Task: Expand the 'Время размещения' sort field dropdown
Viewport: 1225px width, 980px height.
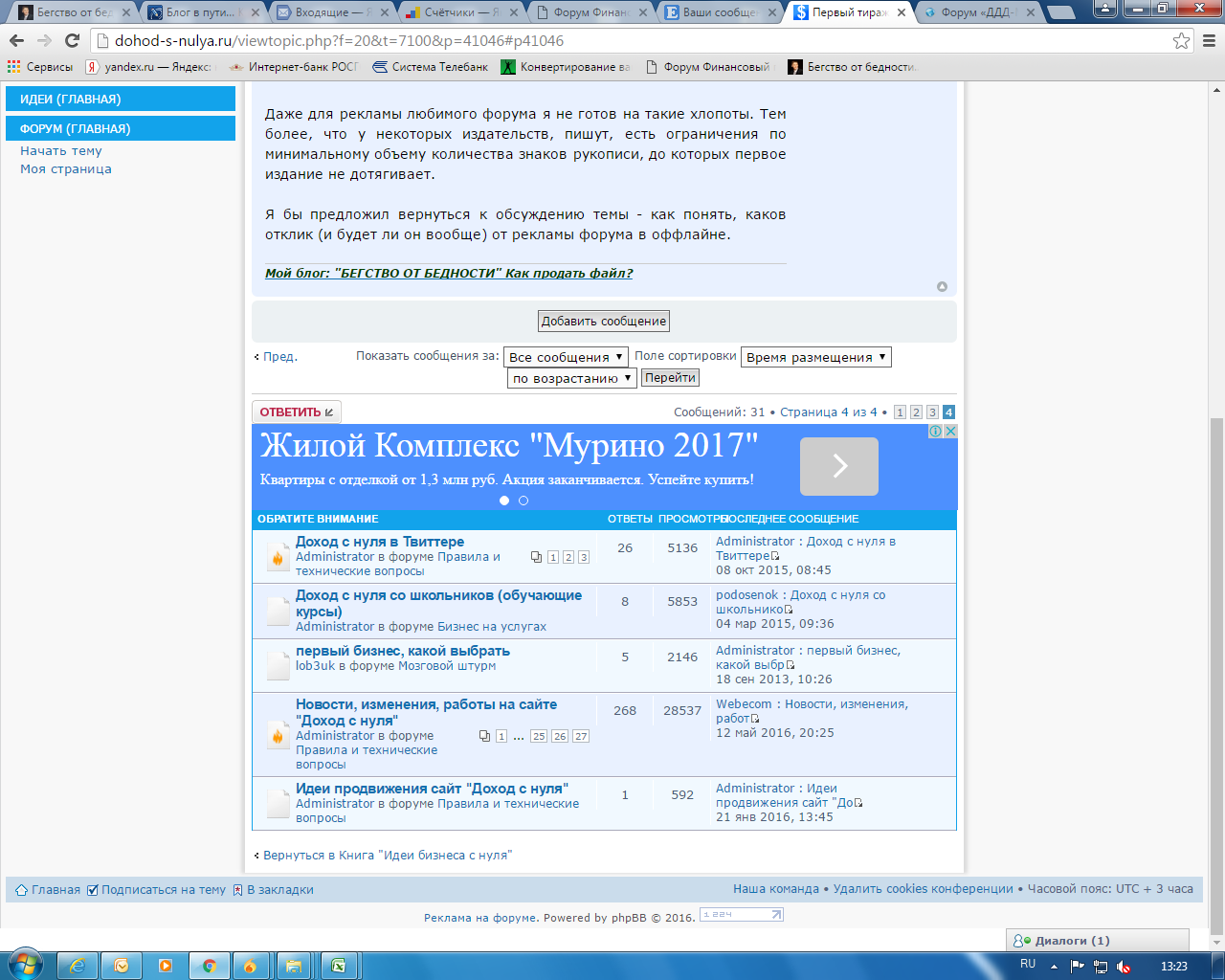Action: pos(815,357)
